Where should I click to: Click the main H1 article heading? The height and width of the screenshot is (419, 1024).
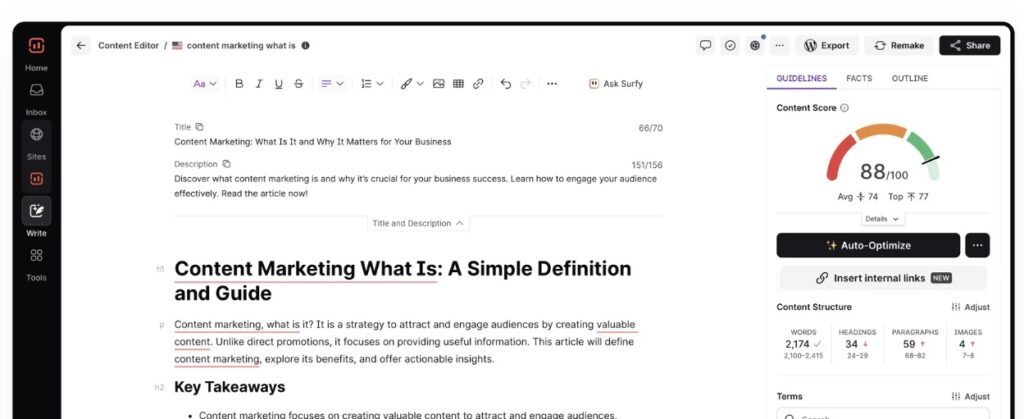coord(403,281)
